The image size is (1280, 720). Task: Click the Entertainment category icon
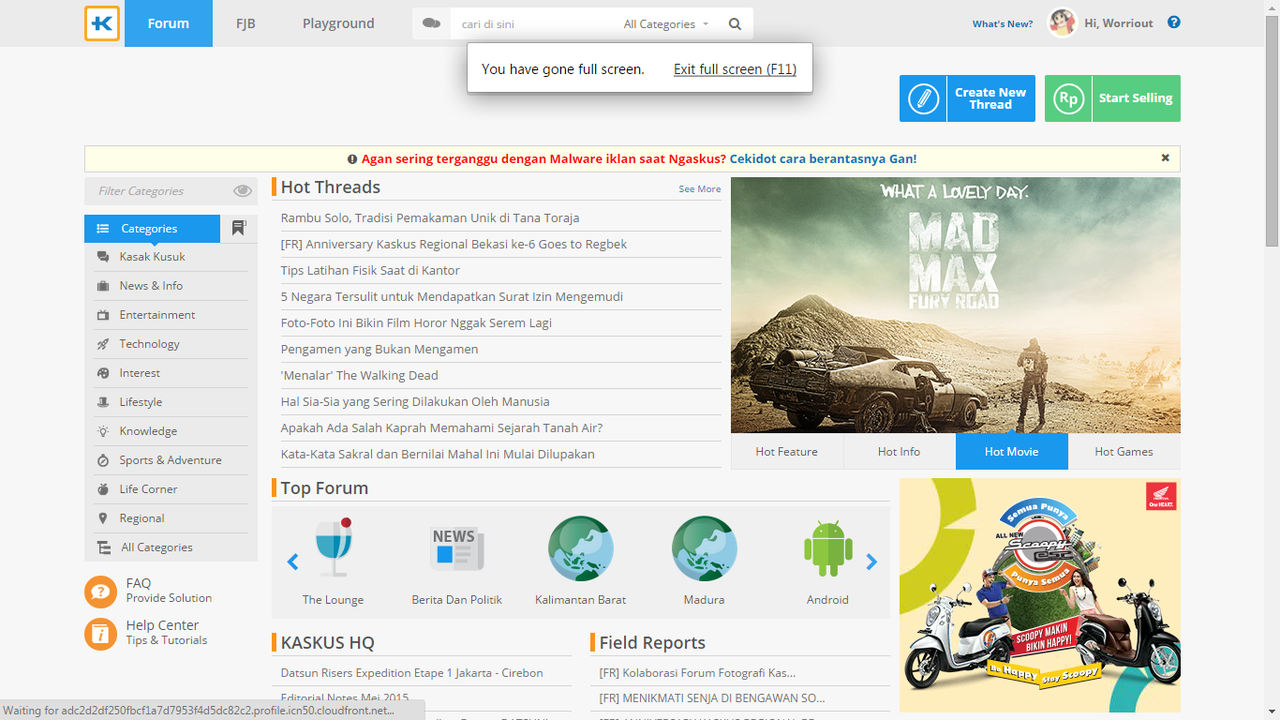(x=103, y=315)
